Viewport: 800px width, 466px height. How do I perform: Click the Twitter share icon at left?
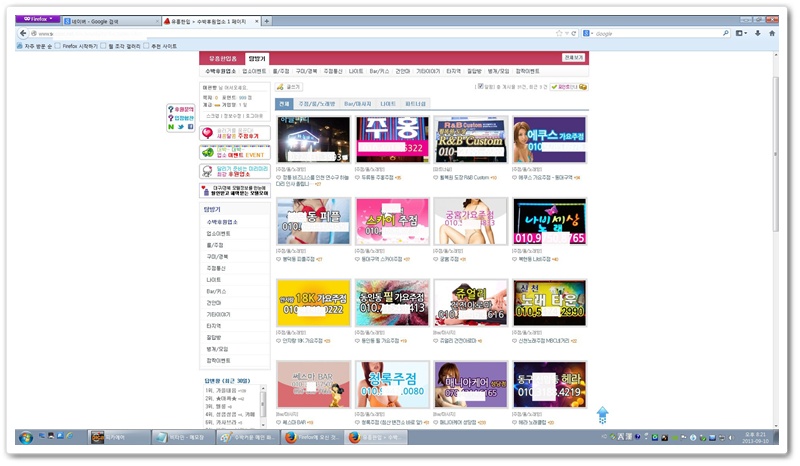pos(181,127)
